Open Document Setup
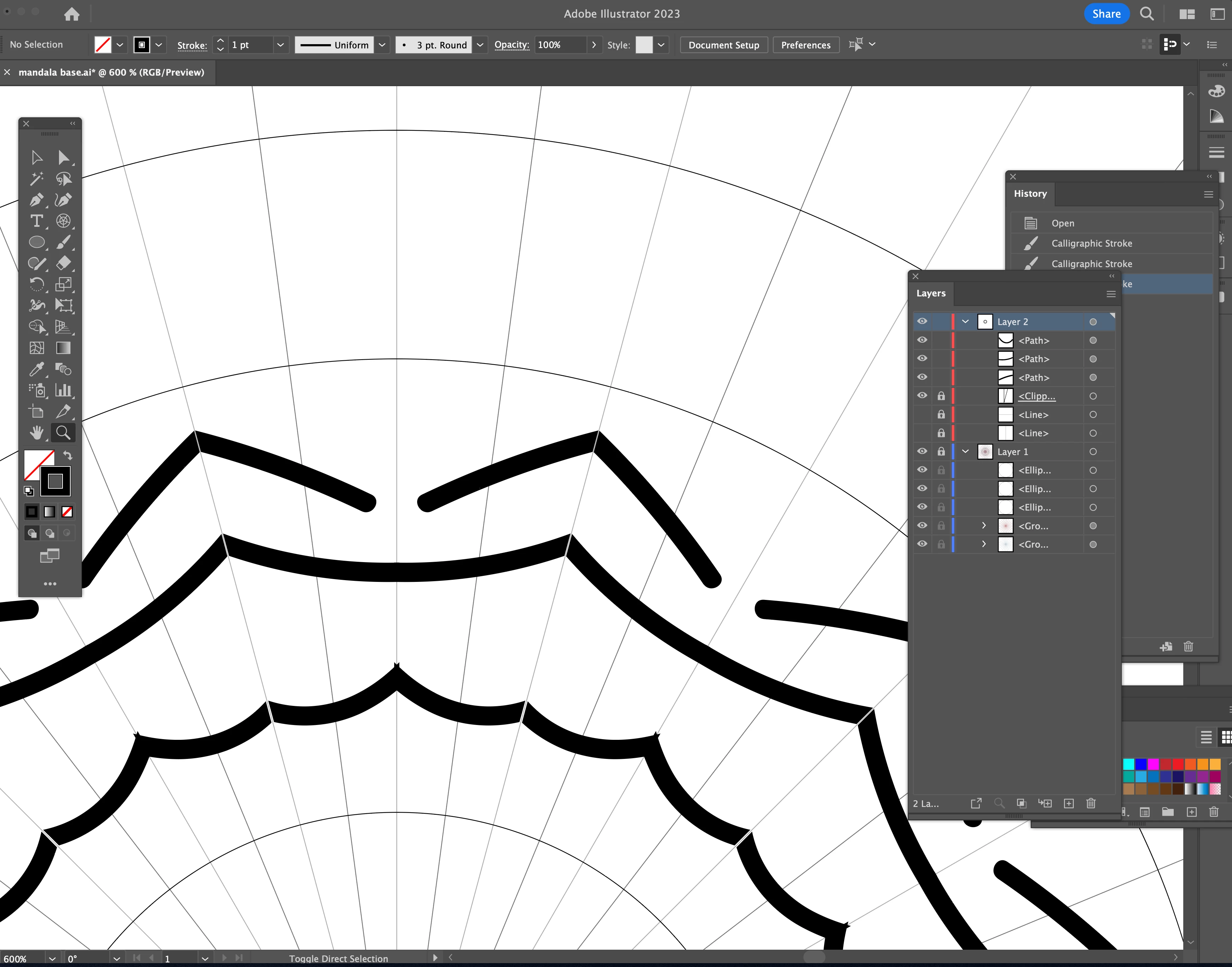This screenshot has height=967, width=1232. click(x=723, y=45)
